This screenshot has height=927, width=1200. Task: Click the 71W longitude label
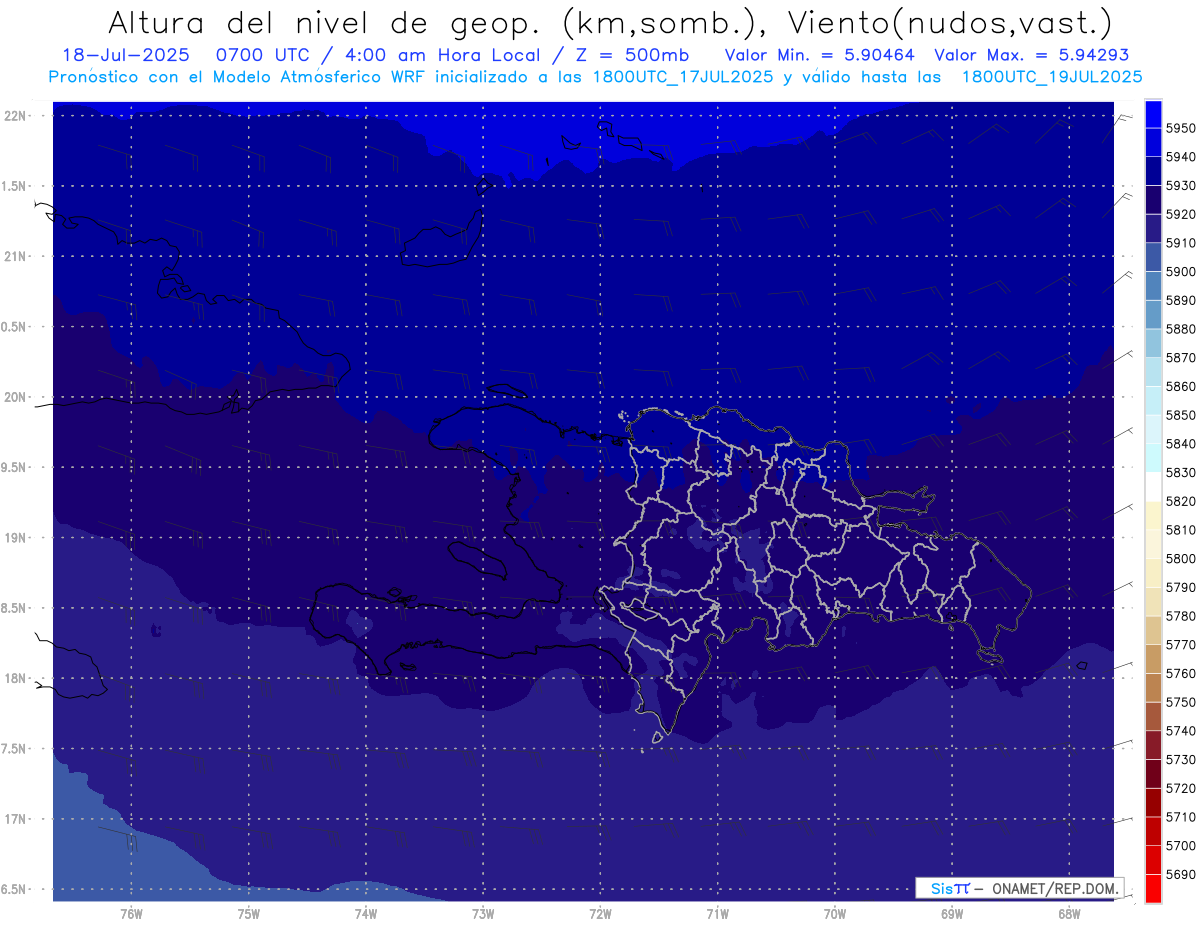[x=717, y=913]
